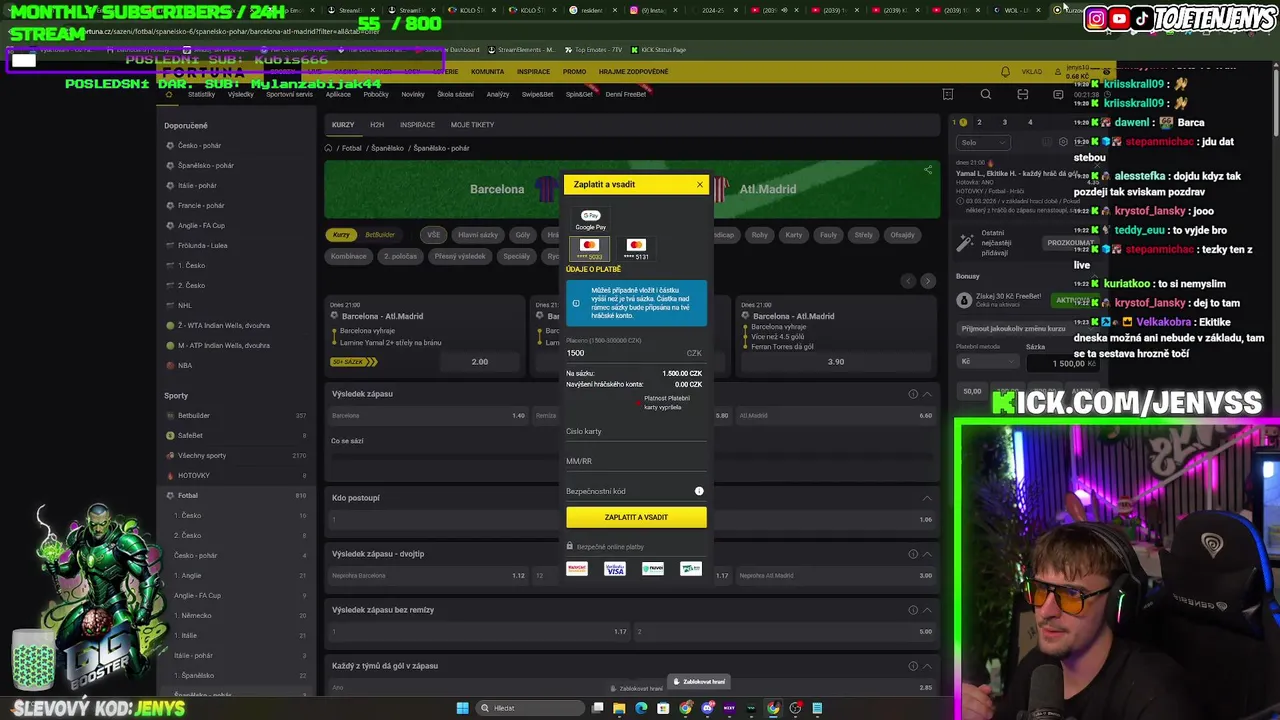Go to the home breadcrumb icon
Viewport: 1280px width, 720px height.
[x=328, y=148]
